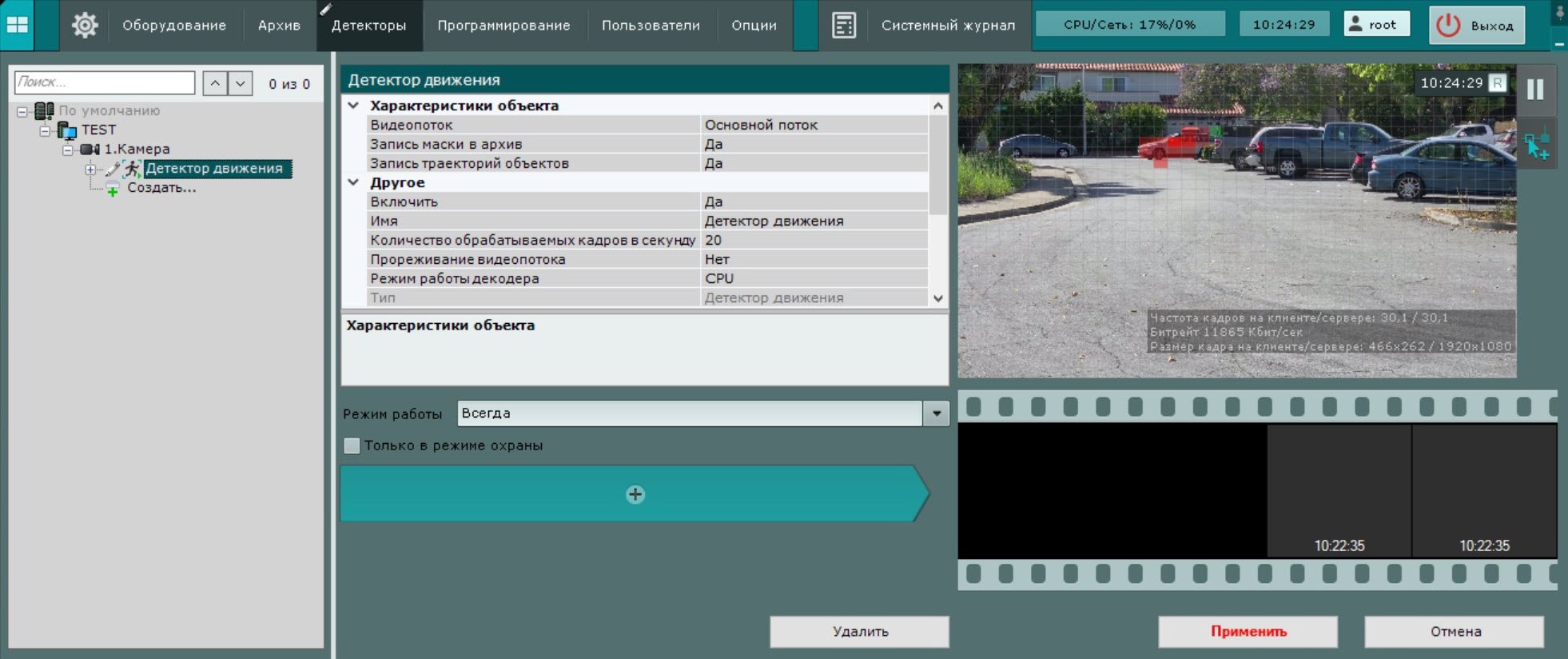Click the running man detector icon
The width and height of the screenshot is (1568, 659).
pyautogui.click(x=132, y=168)
